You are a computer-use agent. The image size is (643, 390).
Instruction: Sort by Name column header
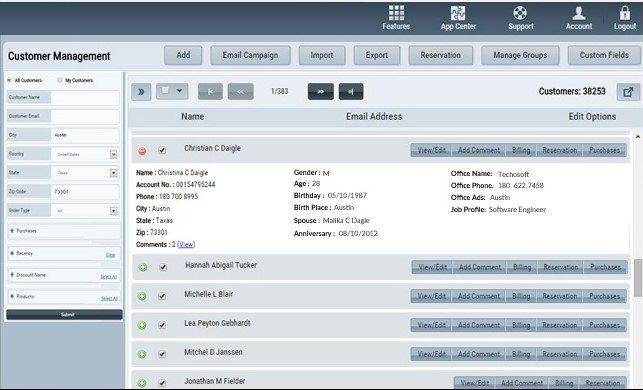pos(193,117)
